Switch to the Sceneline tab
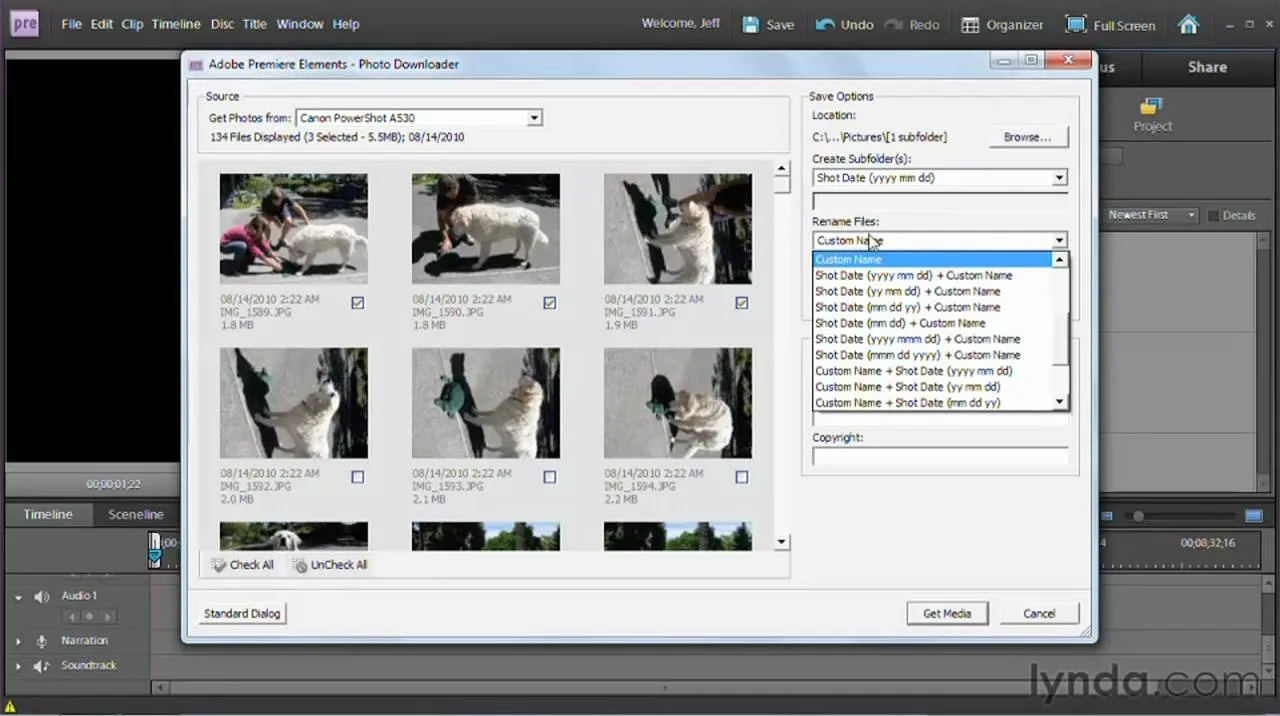The width and height of the screenshot is (1280, 716). click(136, 514)
